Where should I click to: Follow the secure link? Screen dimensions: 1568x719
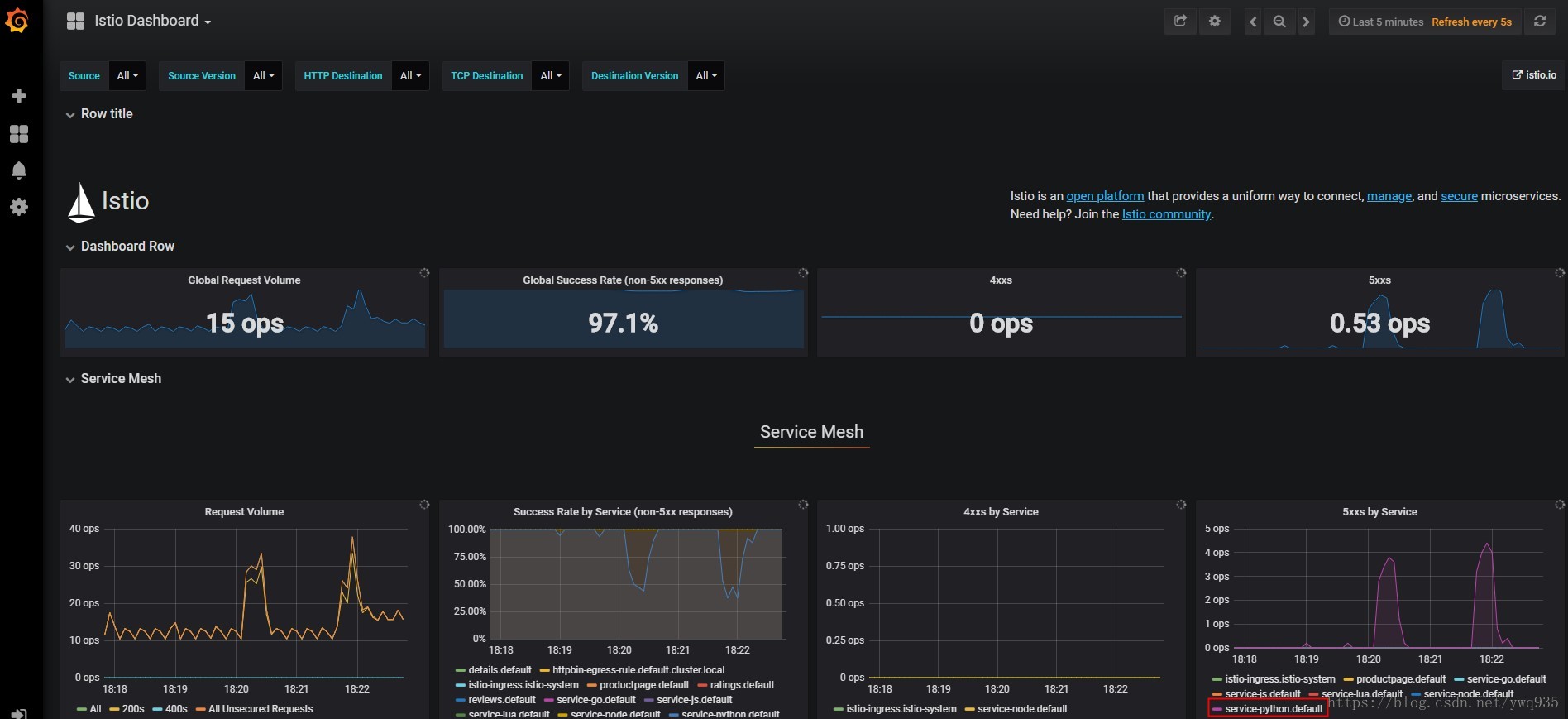click(1459, 196)
